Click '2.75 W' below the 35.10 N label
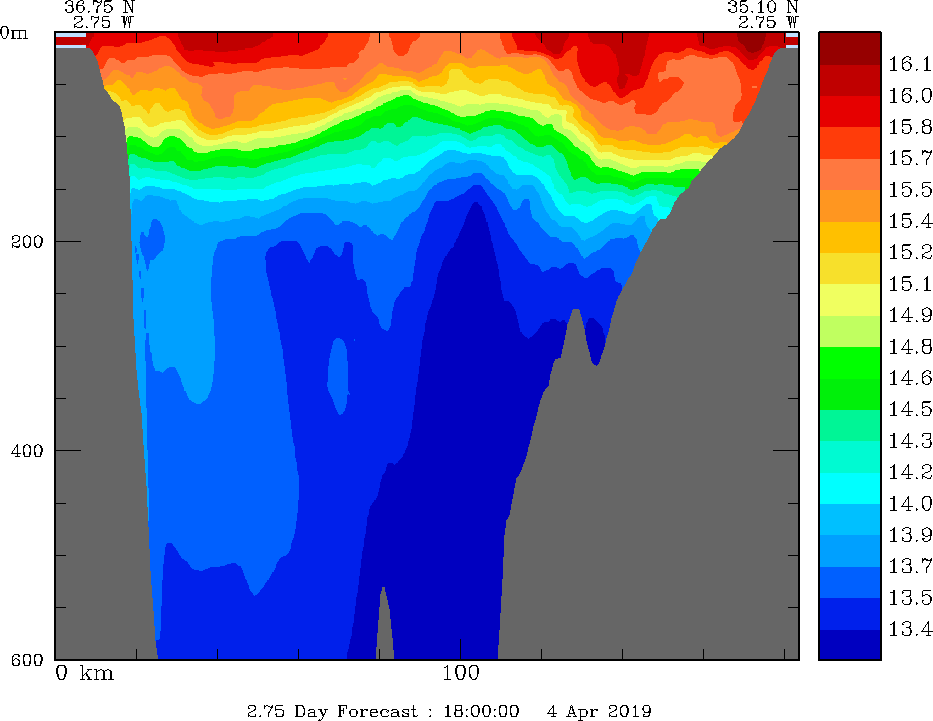The height and width of the screenshot is (721, 933). 768,23
